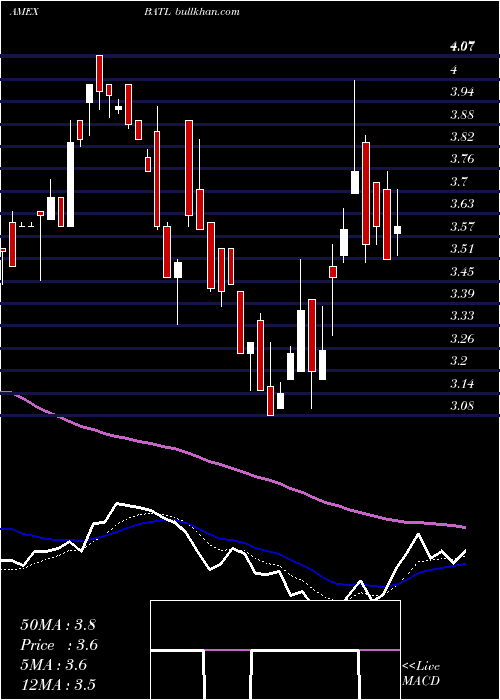
Task: Click the bullkhan.com watermark text
Action: coord(206,12)
